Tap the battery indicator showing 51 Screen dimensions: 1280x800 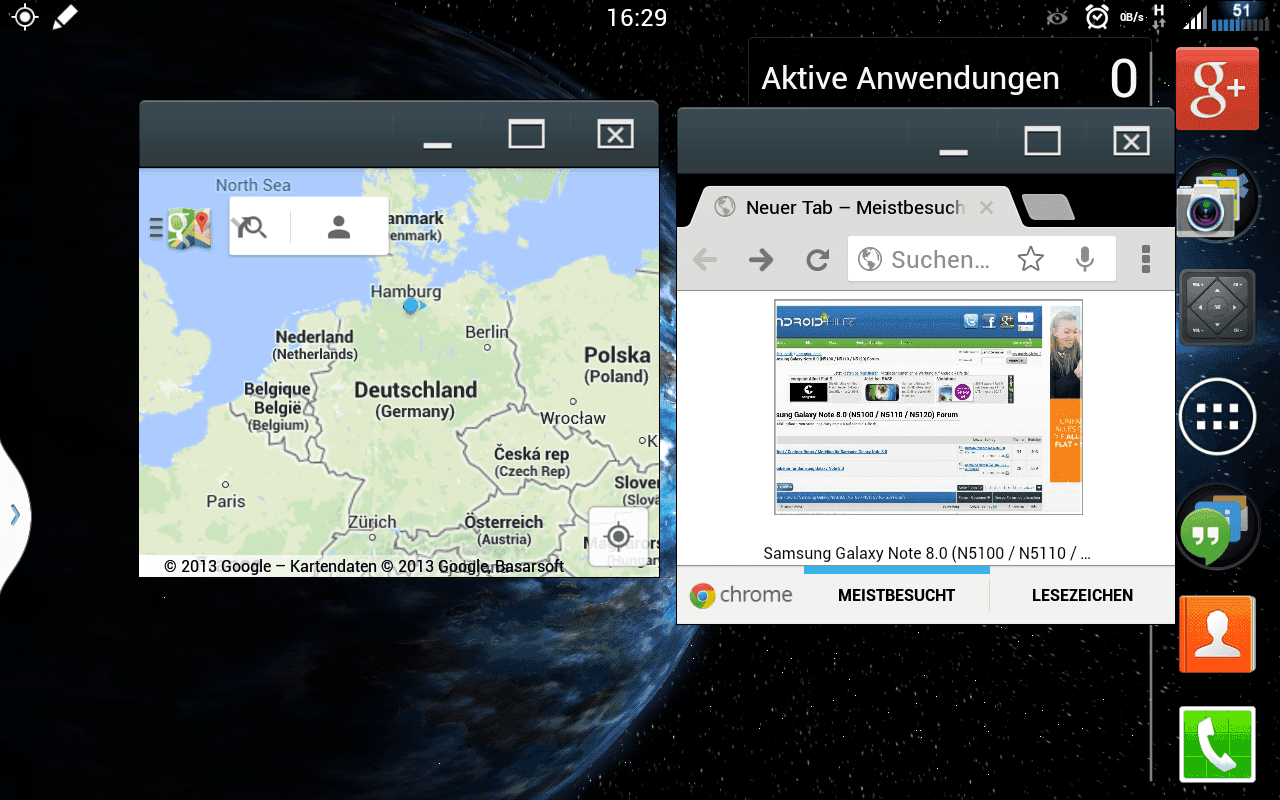point(1241,16)
